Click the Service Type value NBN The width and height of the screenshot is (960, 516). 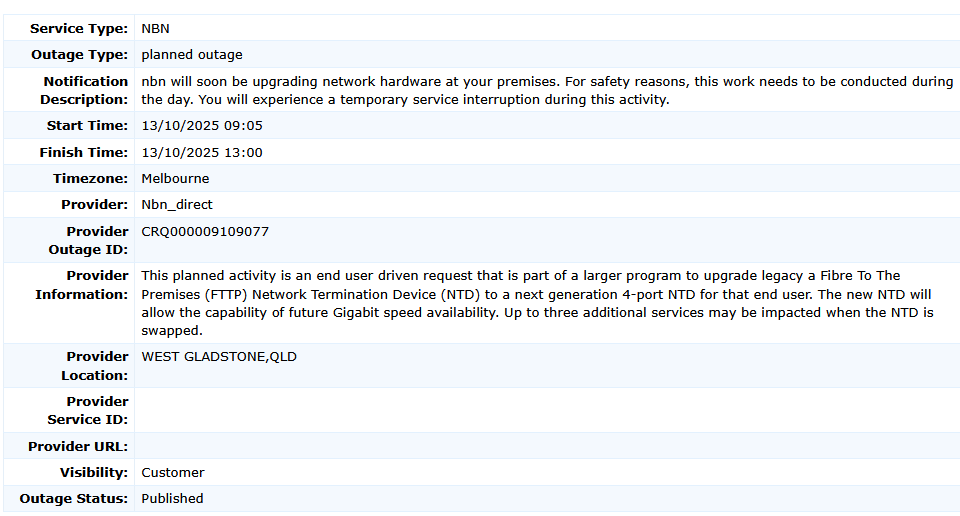(156, 29)
